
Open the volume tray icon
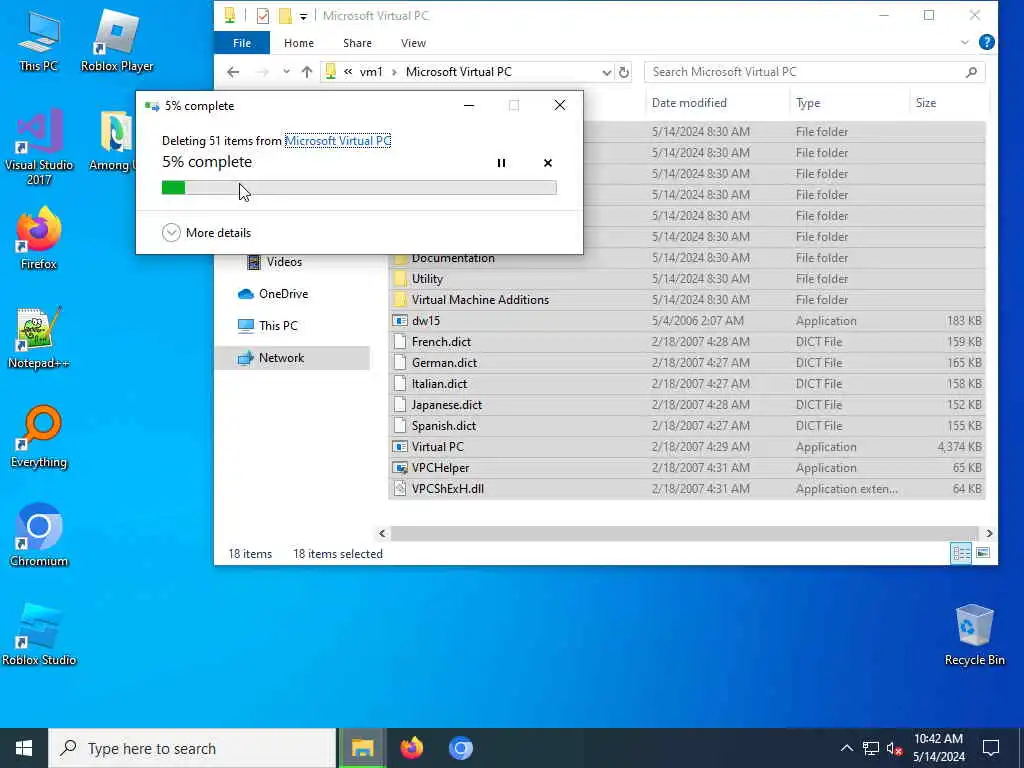point(895,748)
